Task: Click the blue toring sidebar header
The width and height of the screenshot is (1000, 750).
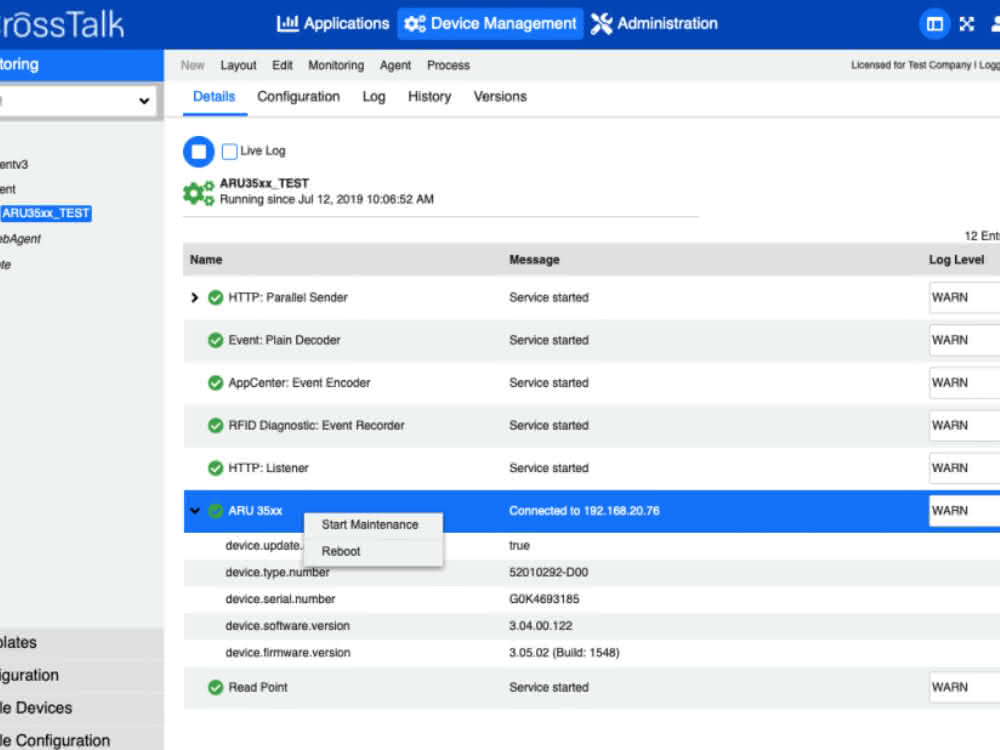Action: tap(82, 65)
